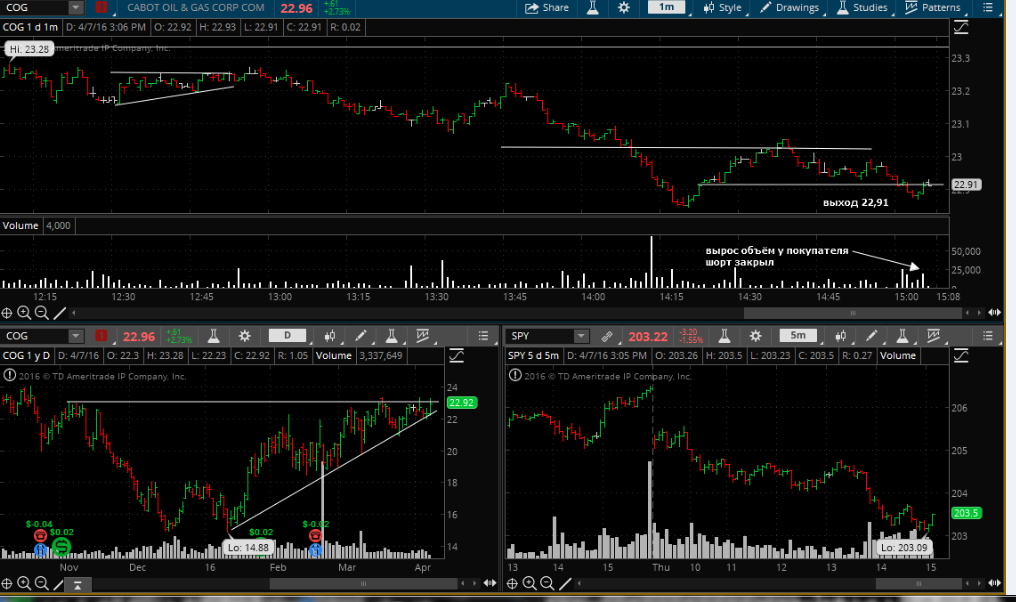Expand the symbol dropdown next to top COG field
Screen dimensions: 1016x602
pos(76,8)
